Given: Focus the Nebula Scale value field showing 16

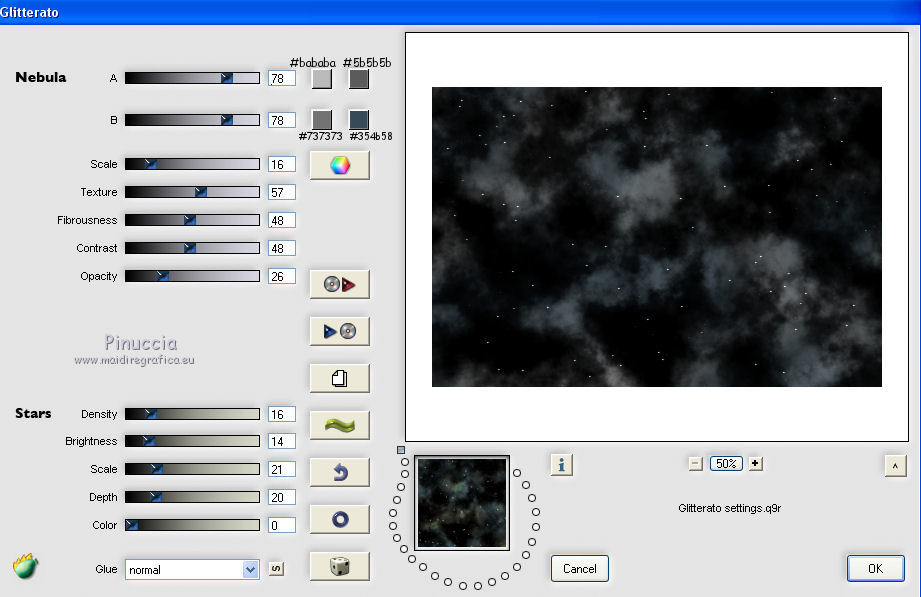Looking at the screenshot, I should [x=282, y=164].
